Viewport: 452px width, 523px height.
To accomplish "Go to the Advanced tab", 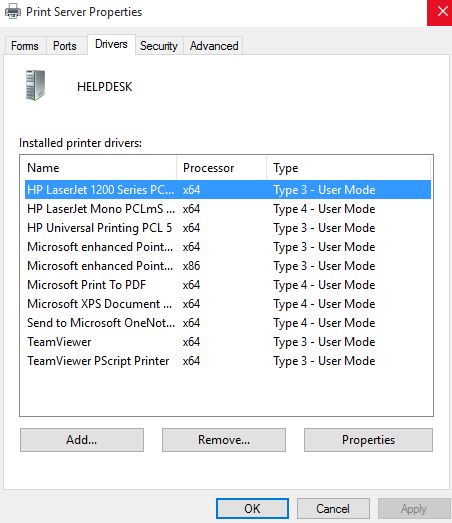I will point(214,46).
